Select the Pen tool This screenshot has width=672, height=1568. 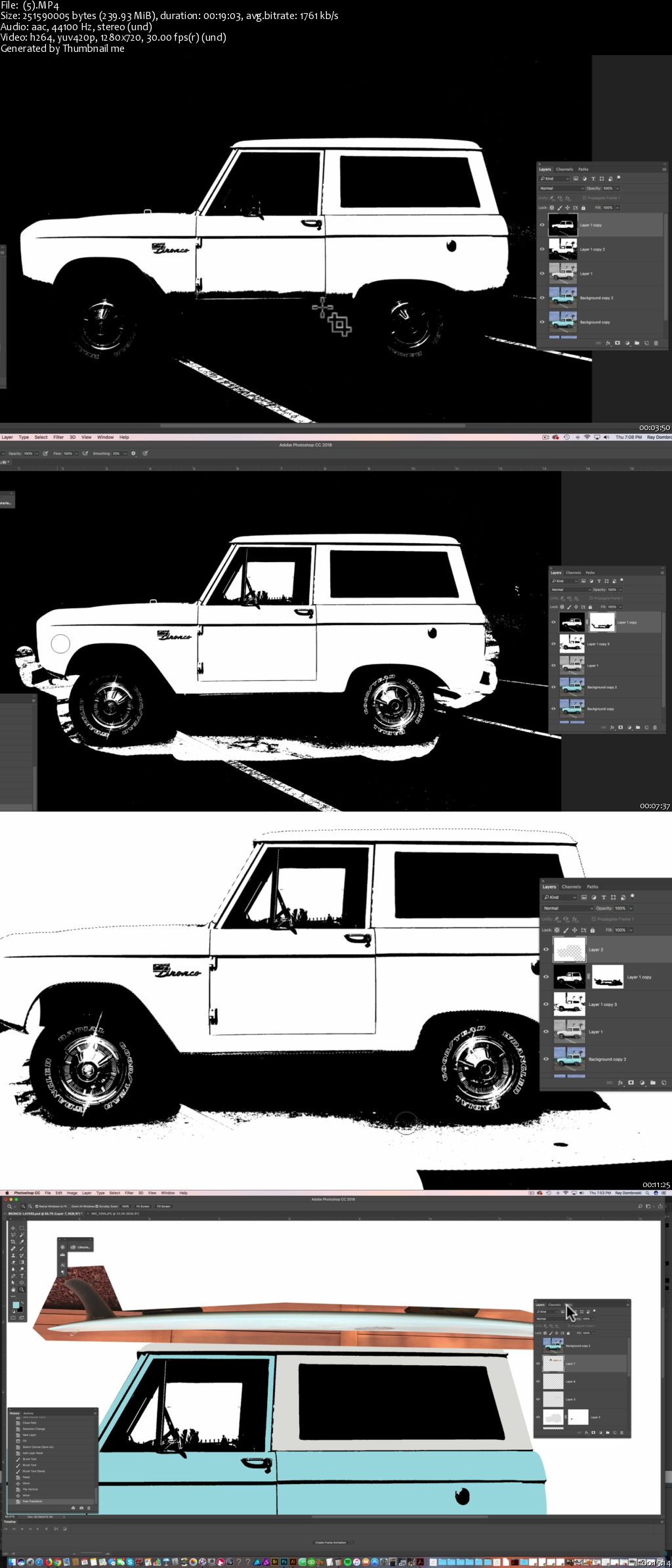(x=13, y=1276)
